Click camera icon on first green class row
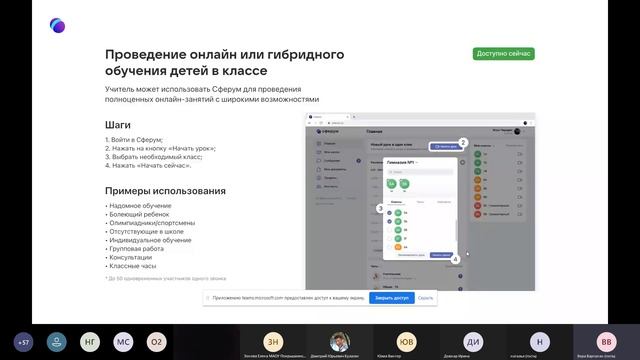The width and height of the screenshot is (640, 360). [520, 154]
